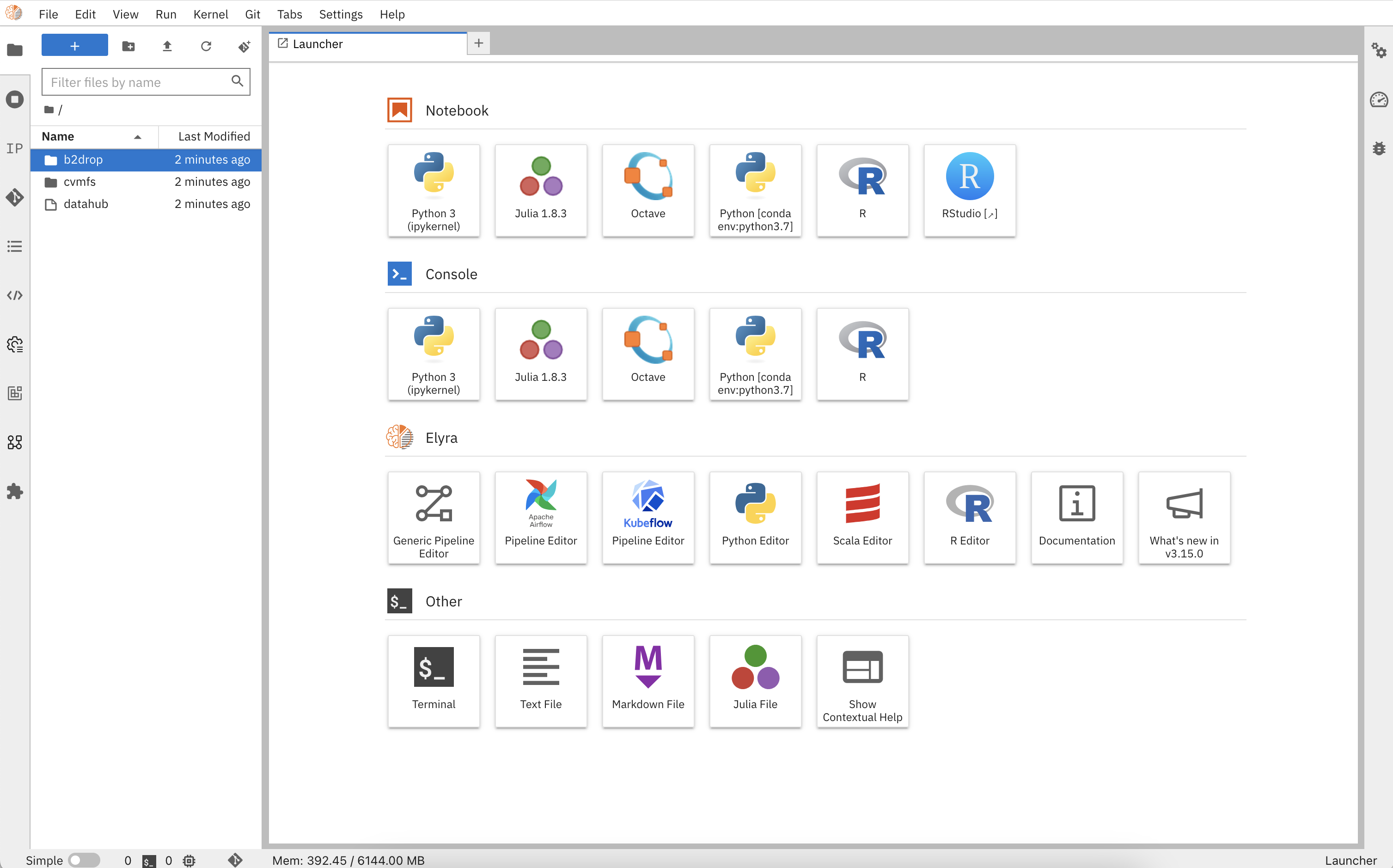Open the Running Terminals and Kernels sidebar
Screen dimensions: 1393x868
point(15,99)
